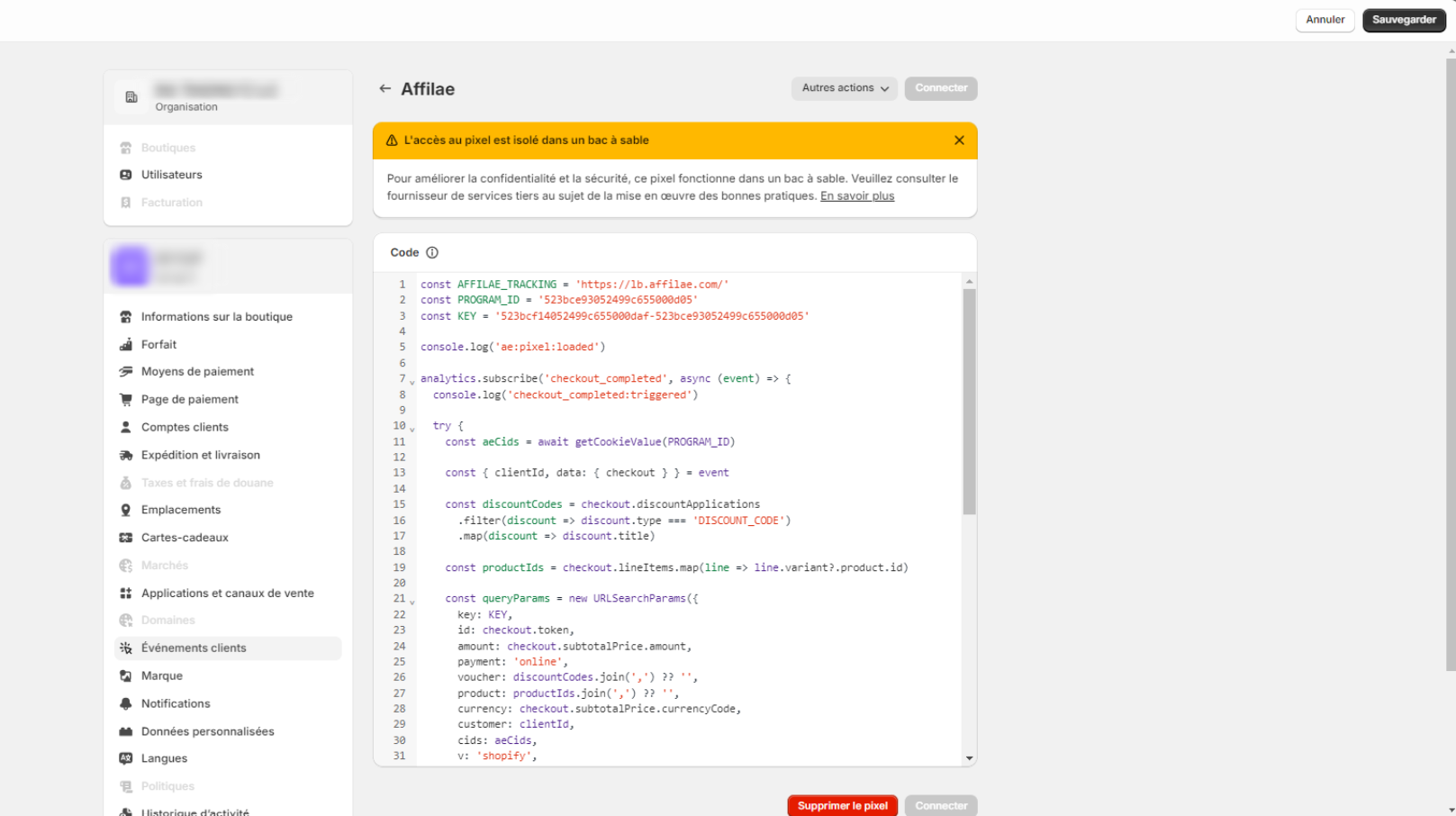
Task: Open Applications et canaux de vente
Action: (x=228, y=594)
